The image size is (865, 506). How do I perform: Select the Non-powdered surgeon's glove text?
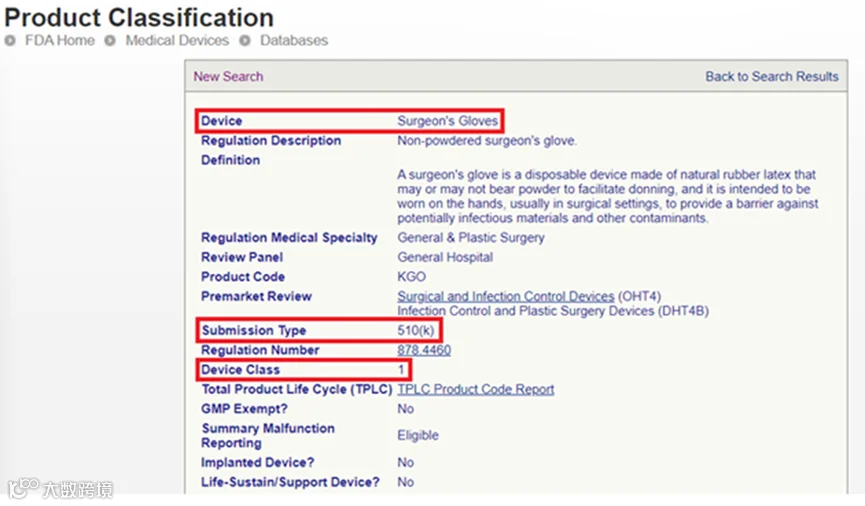[487, 141]
